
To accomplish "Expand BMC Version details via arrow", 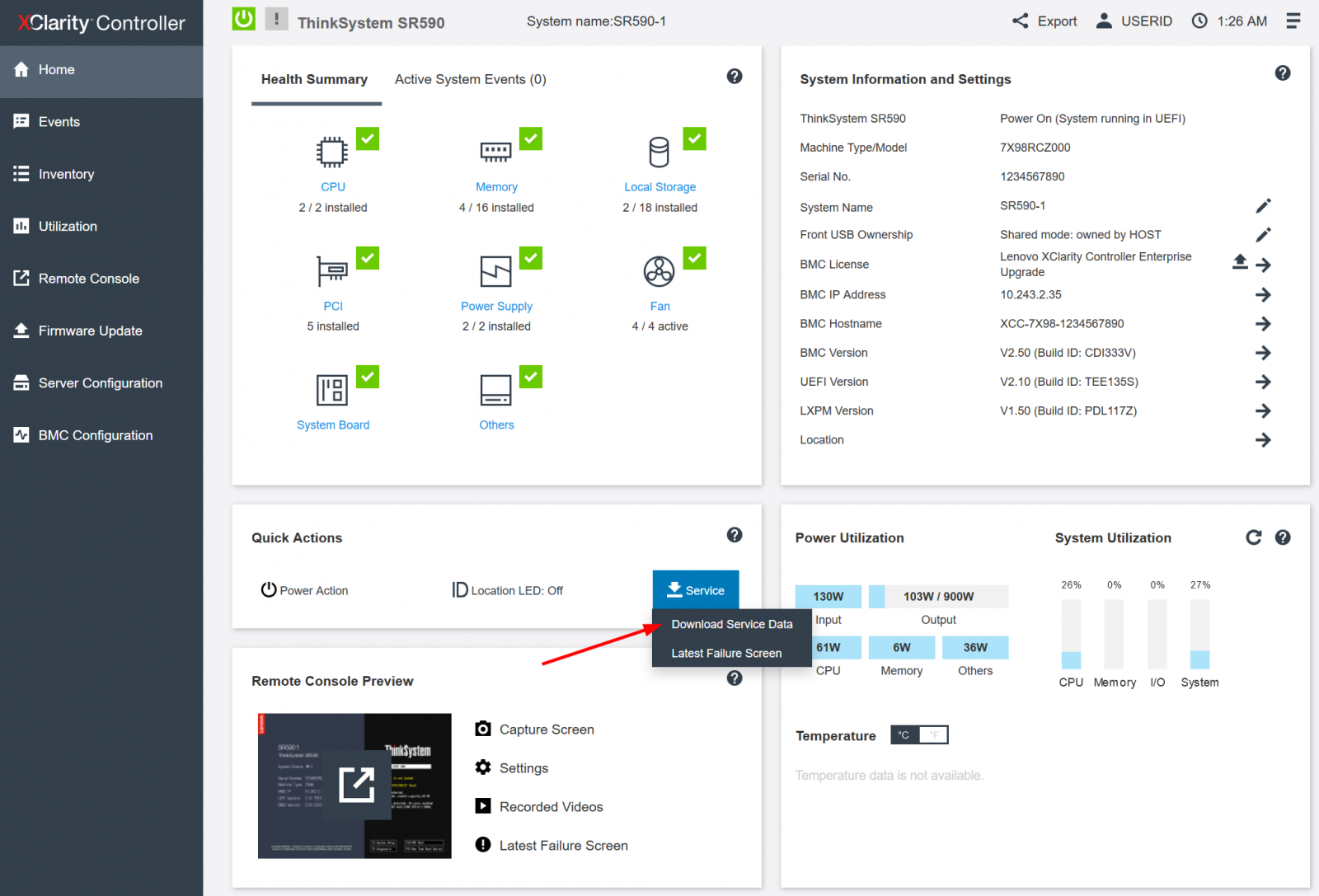I will coord(1263,353).
